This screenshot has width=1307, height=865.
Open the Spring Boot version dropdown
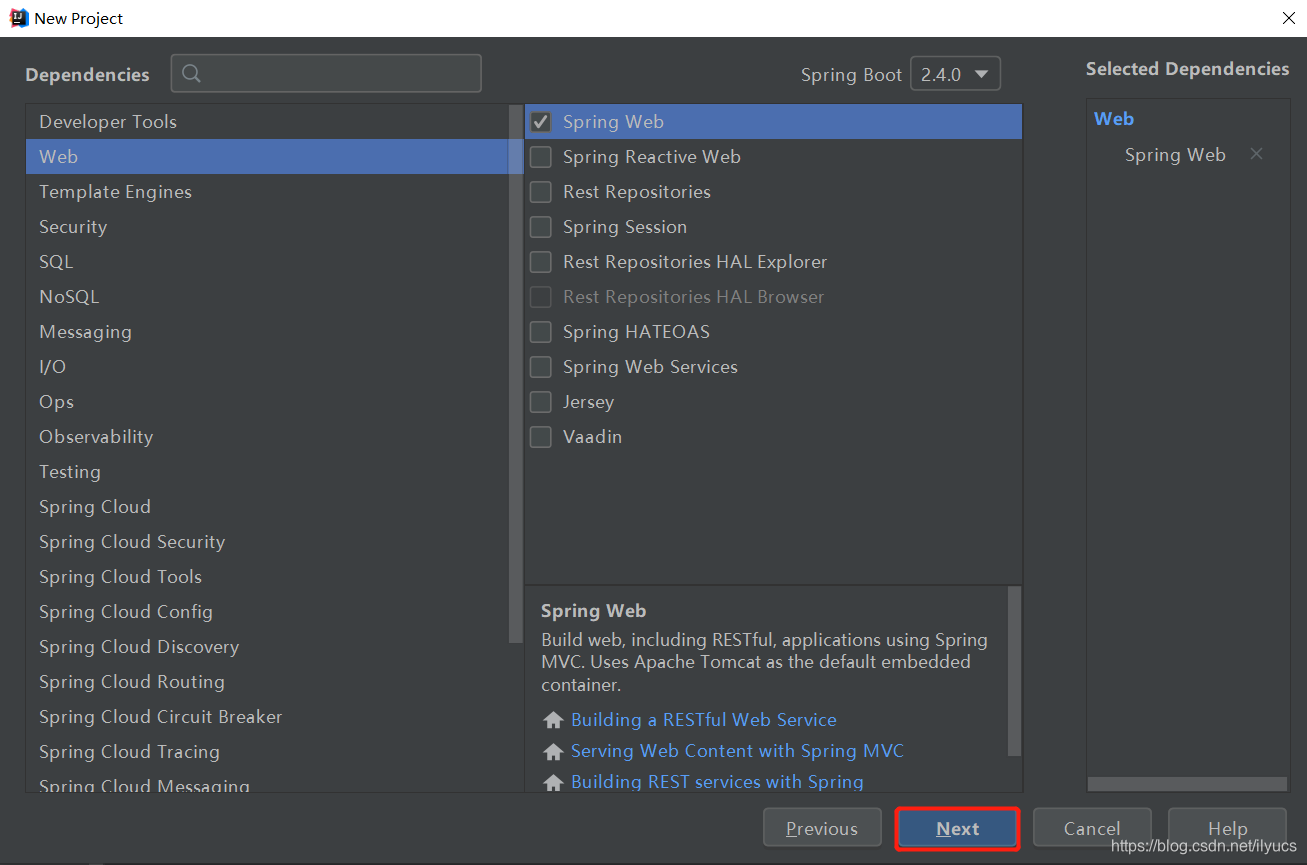955,74
